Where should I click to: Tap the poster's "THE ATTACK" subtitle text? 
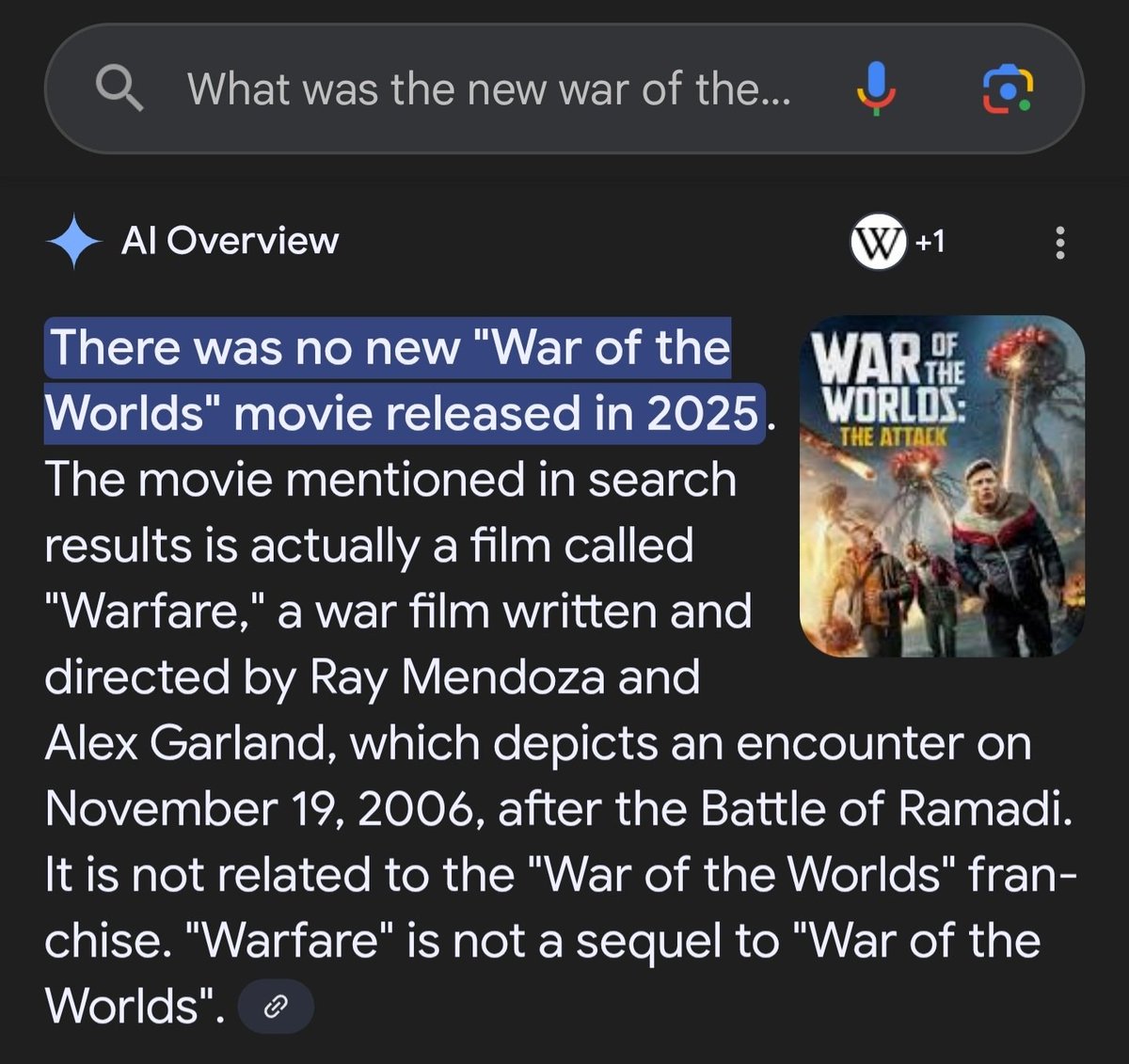[x=893, y=436]
